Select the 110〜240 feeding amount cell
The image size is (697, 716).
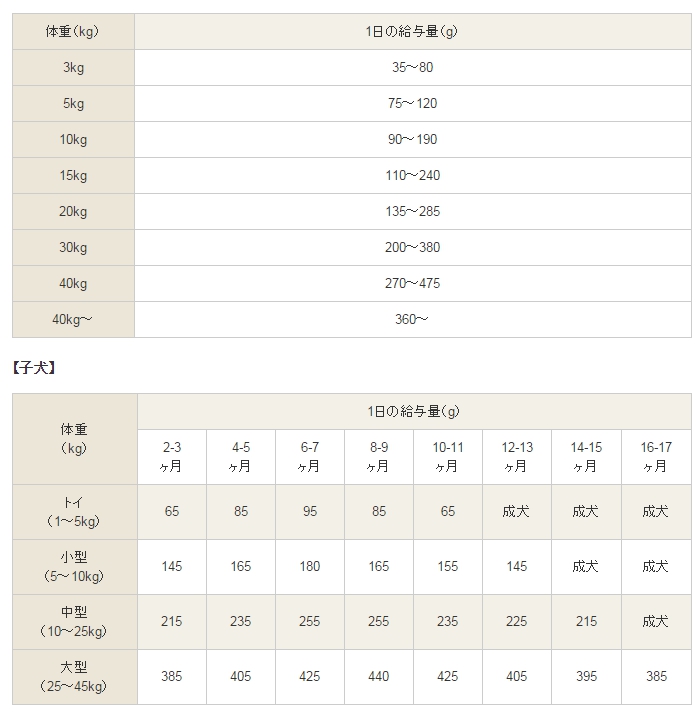[x=413, y=175]
